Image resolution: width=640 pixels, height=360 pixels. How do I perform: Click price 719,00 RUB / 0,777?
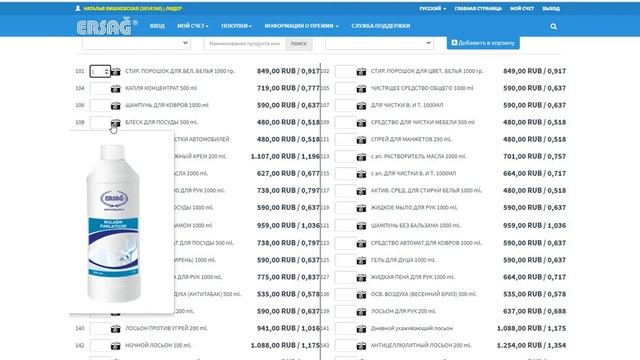(x=289, y=89)
